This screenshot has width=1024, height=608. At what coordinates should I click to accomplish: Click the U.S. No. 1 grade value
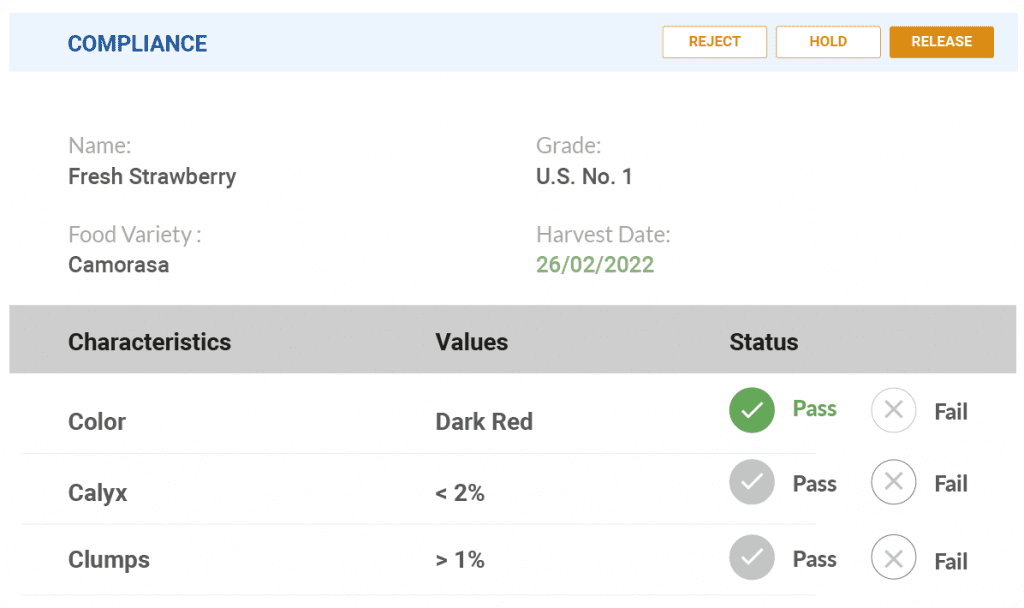584,177
